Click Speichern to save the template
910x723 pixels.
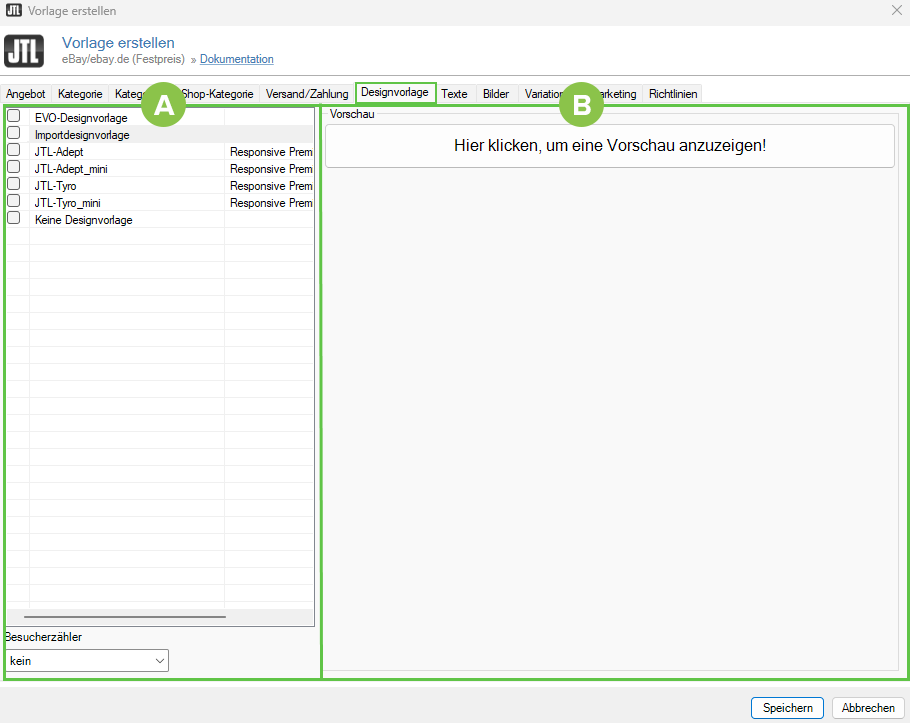(x=787, y=708)
